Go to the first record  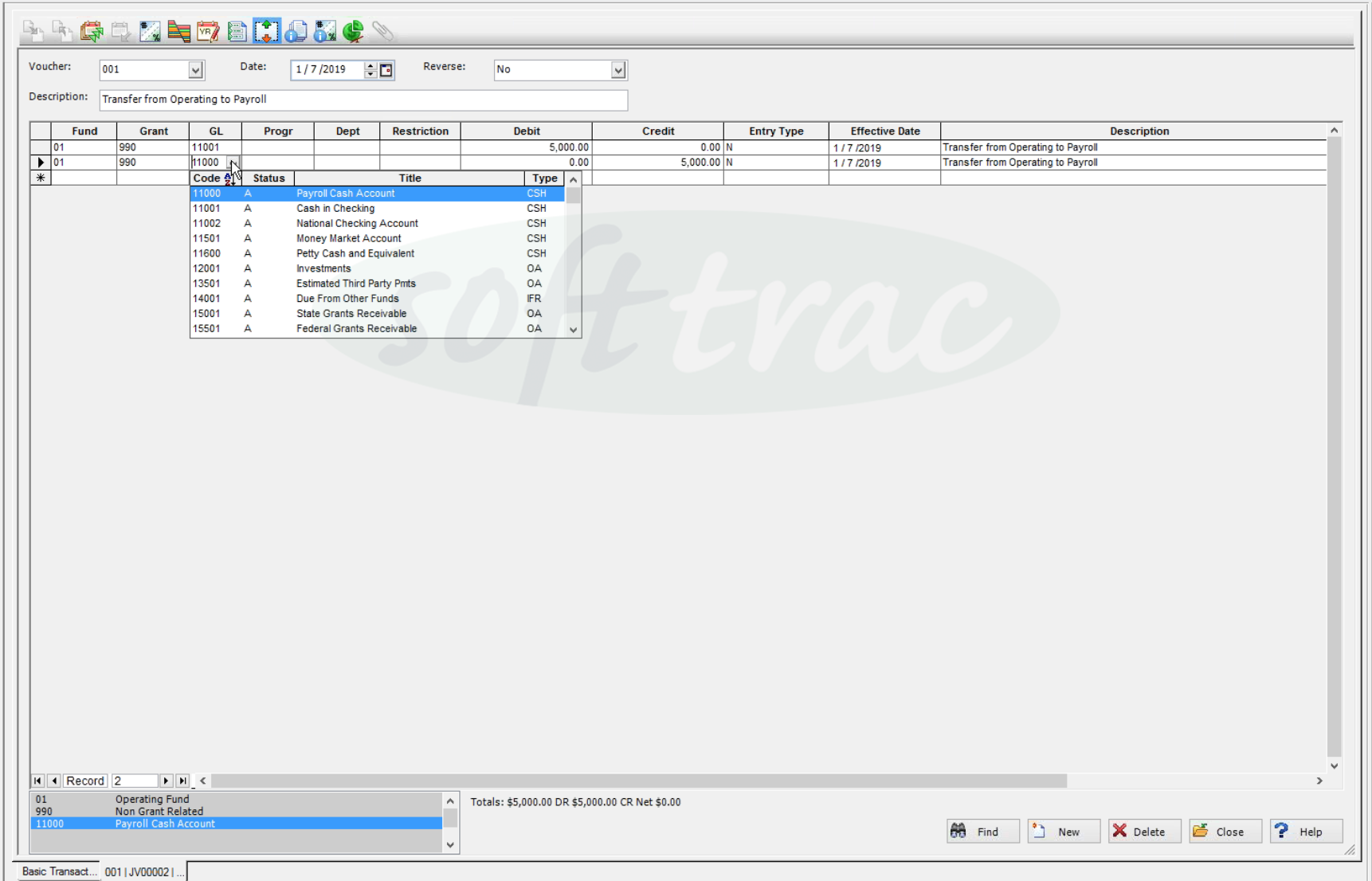coord(37,781)
